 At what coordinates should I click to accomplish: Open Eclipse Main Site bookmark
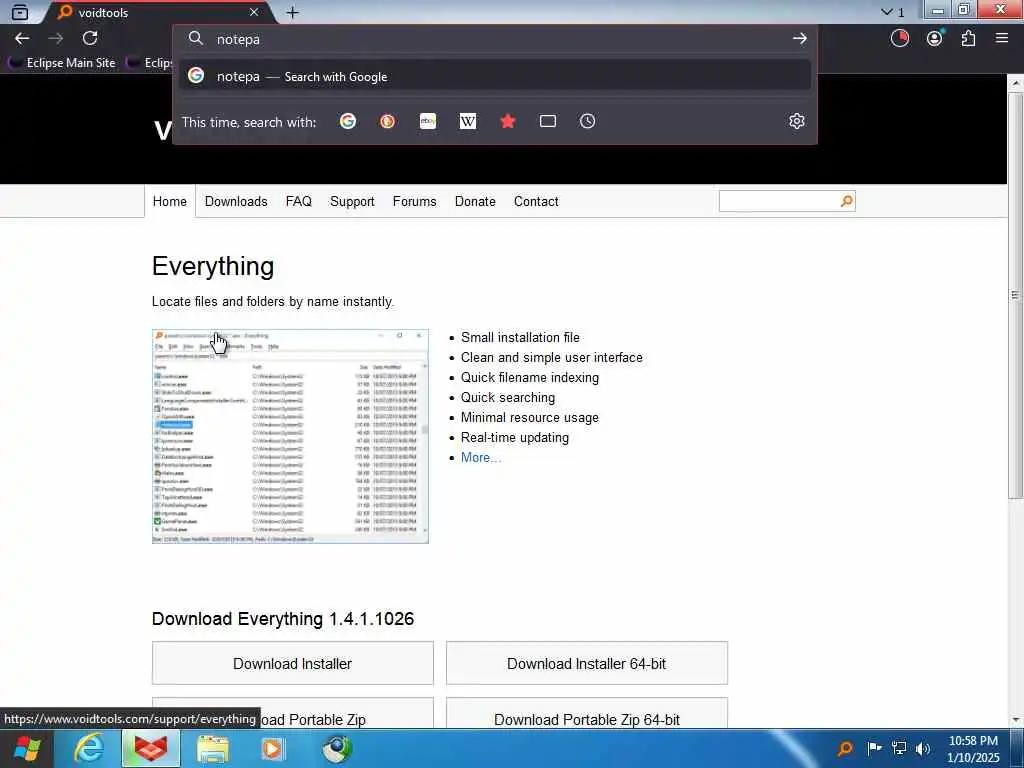click(63, 63)
